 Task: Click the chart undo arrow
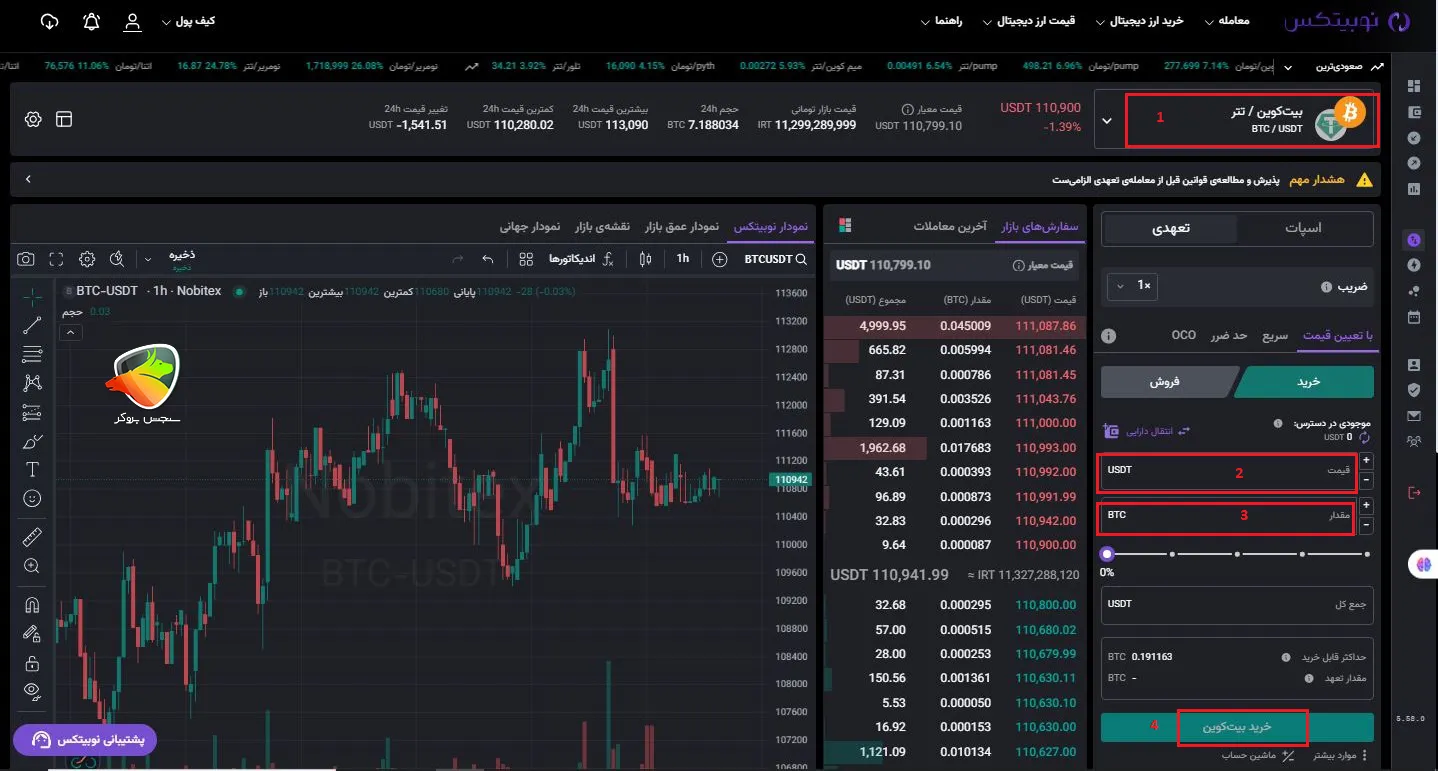[x=488, y=259]
